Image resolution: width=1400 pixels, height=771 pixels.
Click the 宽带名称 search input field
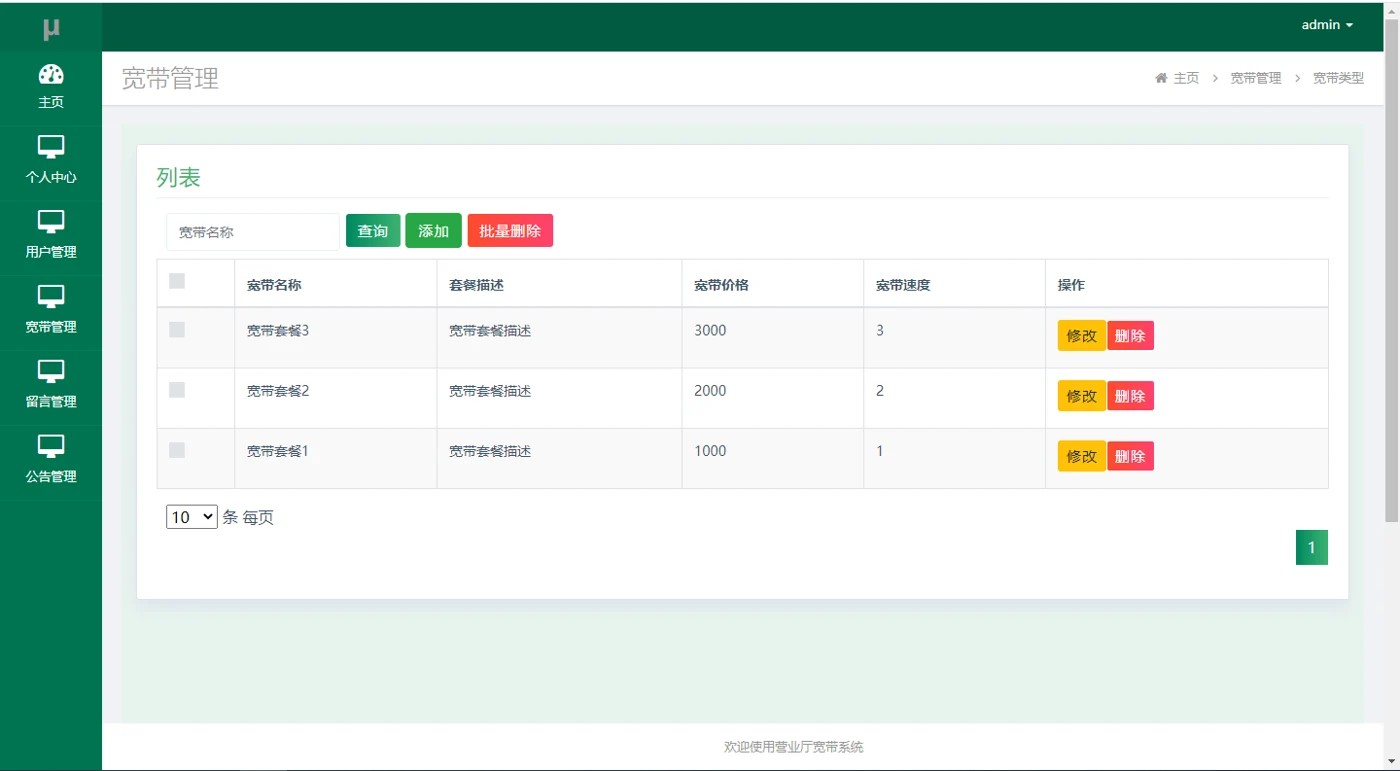(x=253, y=232)
